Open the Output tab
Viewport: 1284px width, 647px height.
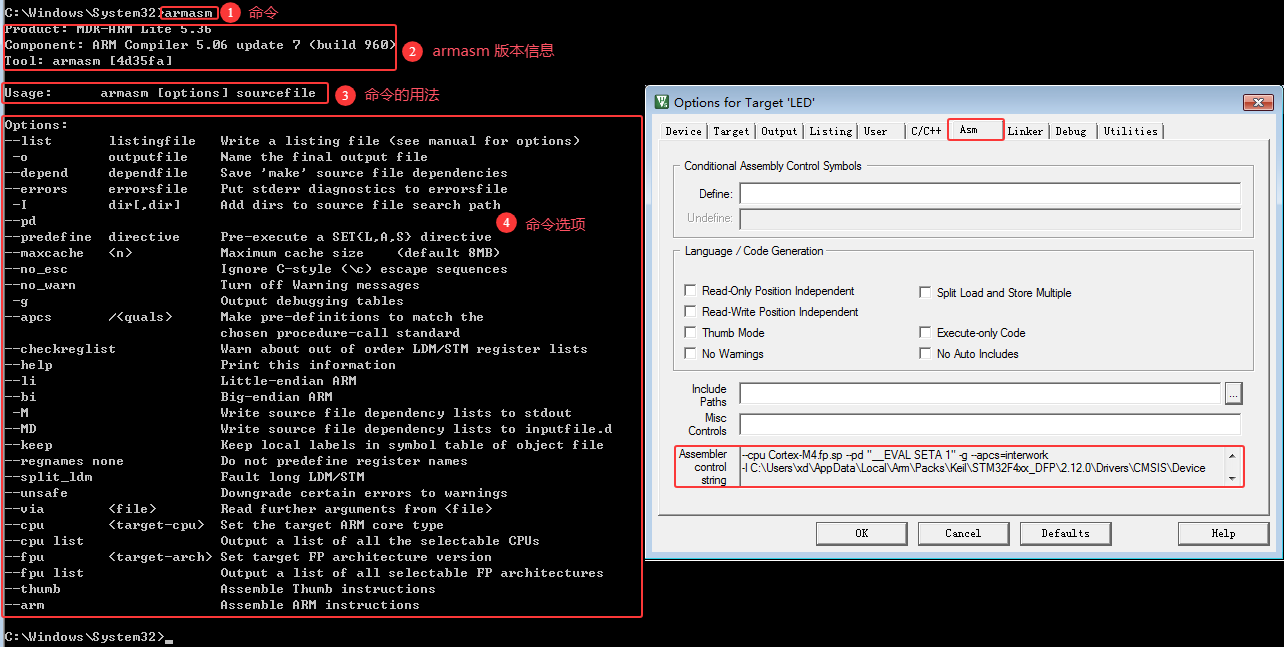779,131
